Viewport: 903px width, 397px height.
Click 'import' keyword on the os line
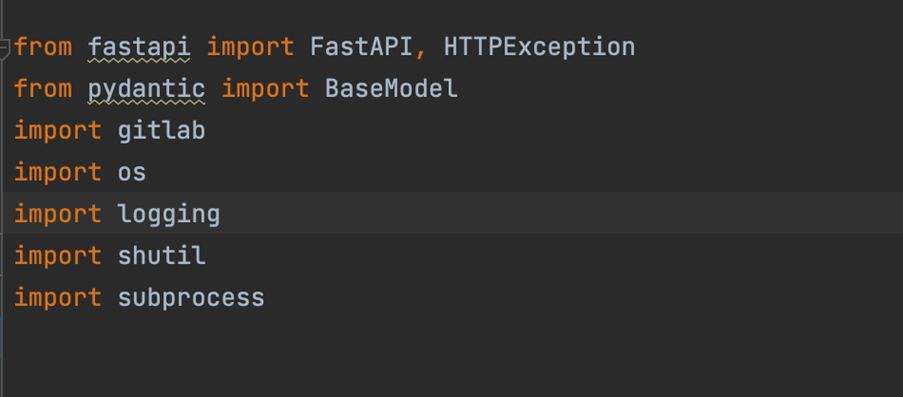58,173
